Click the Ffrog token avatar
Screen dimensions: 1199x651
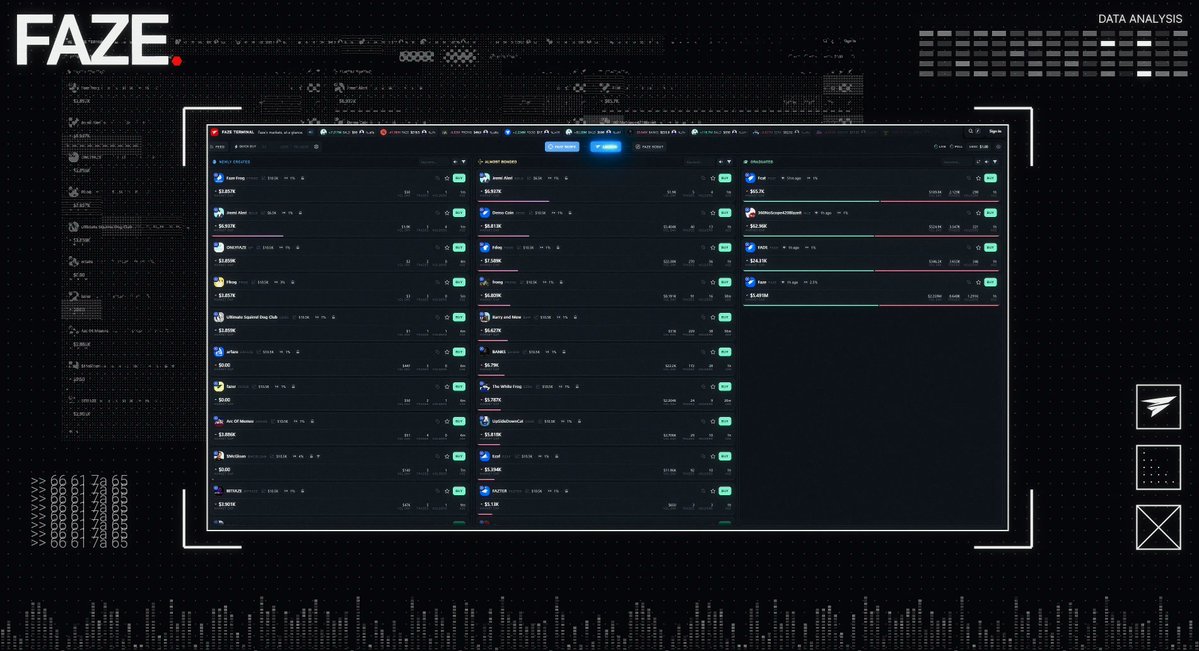coord(219,282)
